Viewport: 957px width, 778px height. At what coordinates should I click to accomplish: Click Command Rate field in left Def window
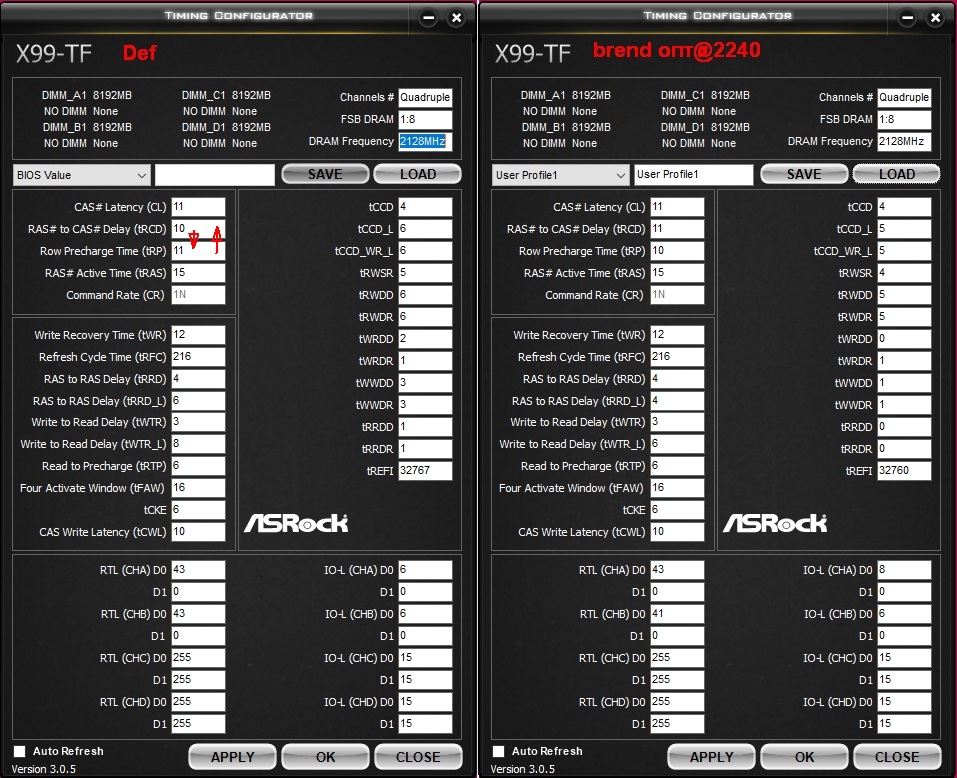[198, 295]
